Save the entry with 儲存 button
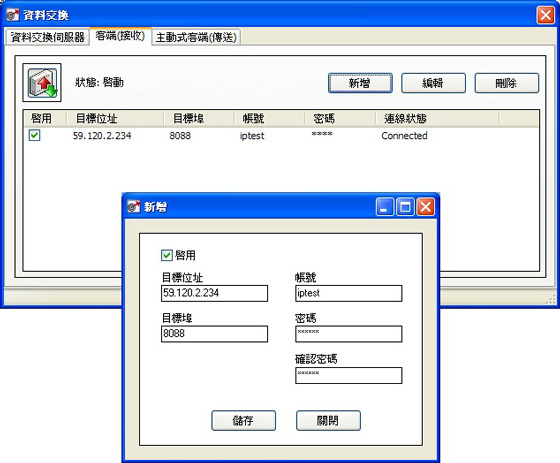 (x=244, y=420)
